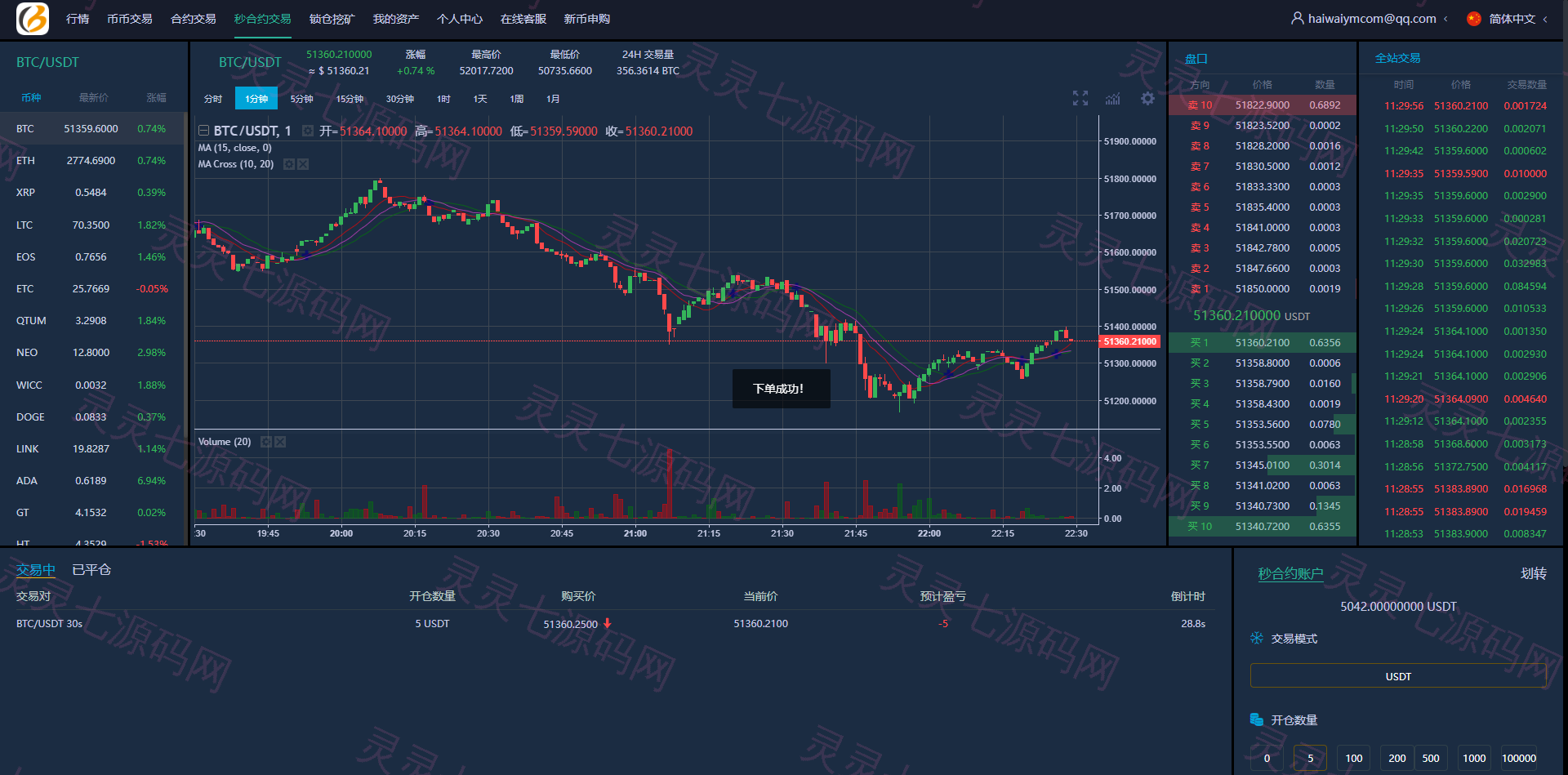
Task: Switch chart to 分时 view
Action: (x=213, y=99)
